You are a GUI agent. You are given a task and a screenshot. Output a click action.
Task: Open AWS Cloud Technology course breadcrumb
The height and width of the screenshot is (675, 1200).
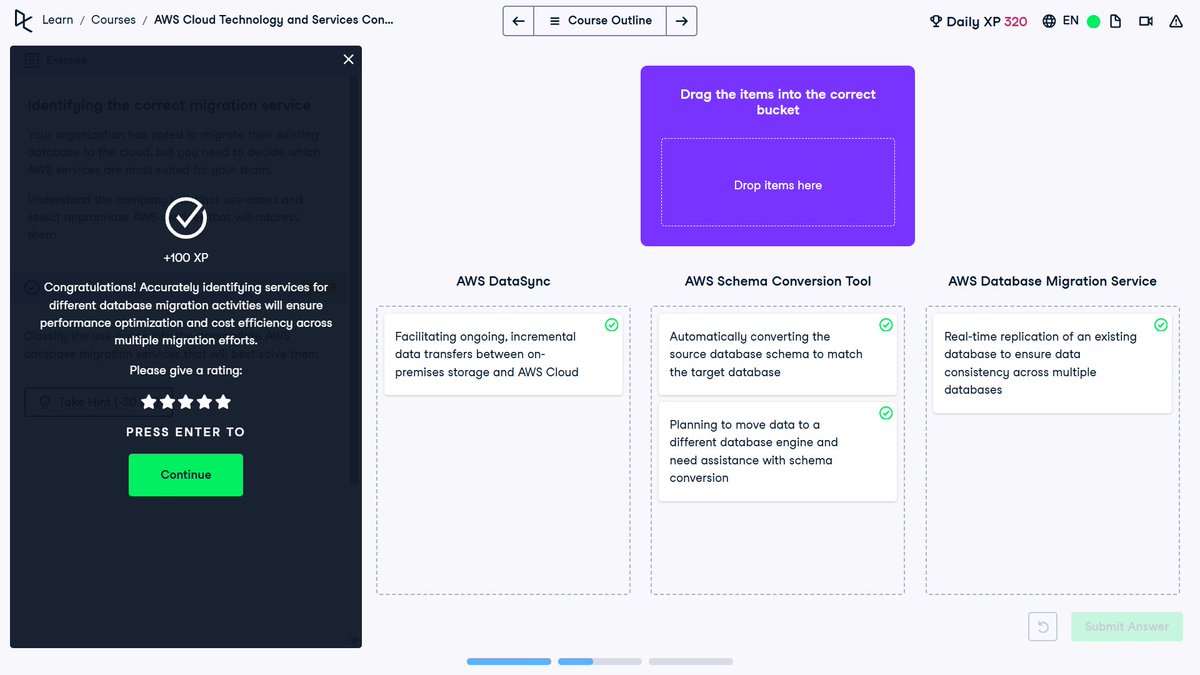point(274,20)
